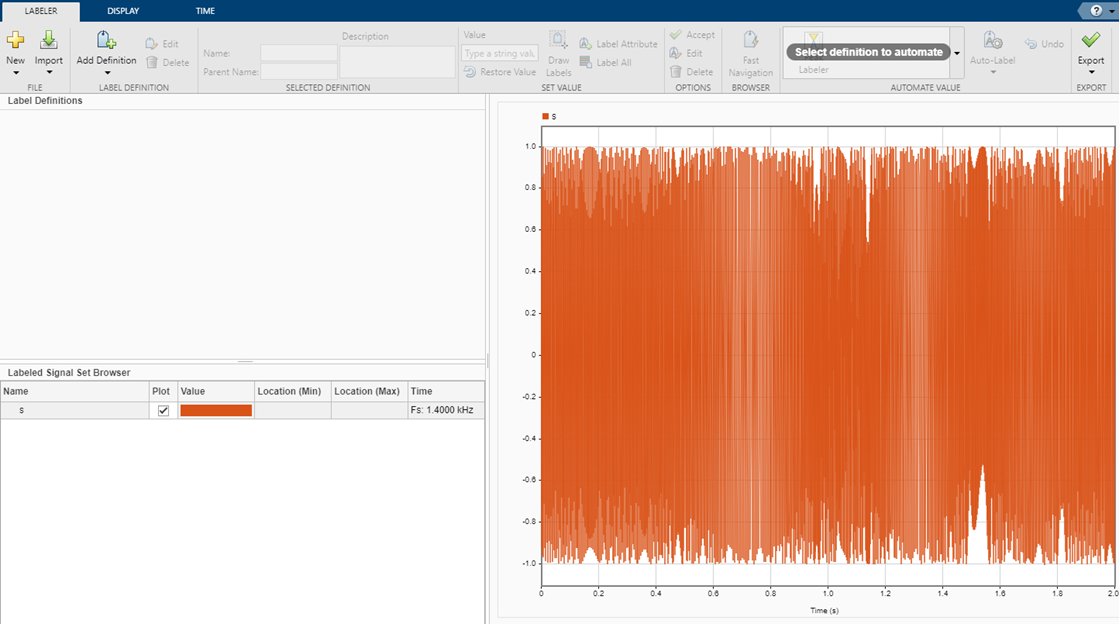The height and width of the screenshot is (624, 1119).
Task: Click the Auto-Label icon
Action: coord(992,41)
